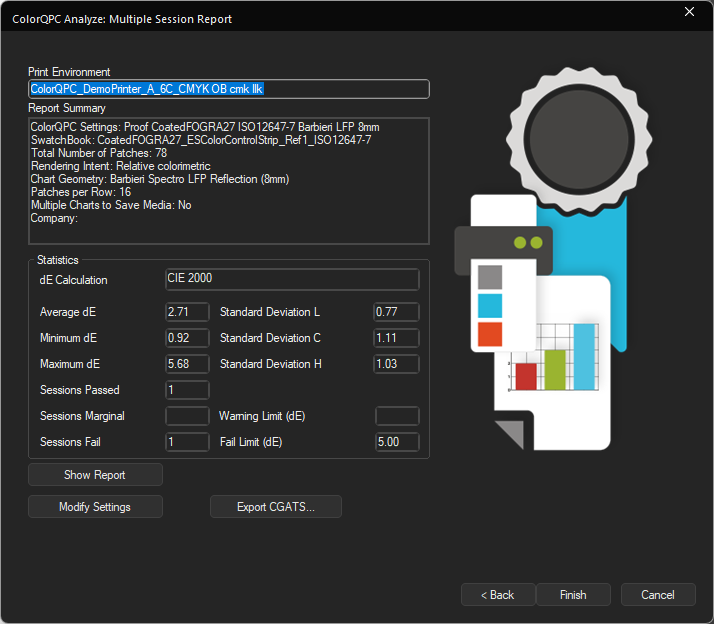
Task: Go back with the < Back button
Action: coord(498,594)
